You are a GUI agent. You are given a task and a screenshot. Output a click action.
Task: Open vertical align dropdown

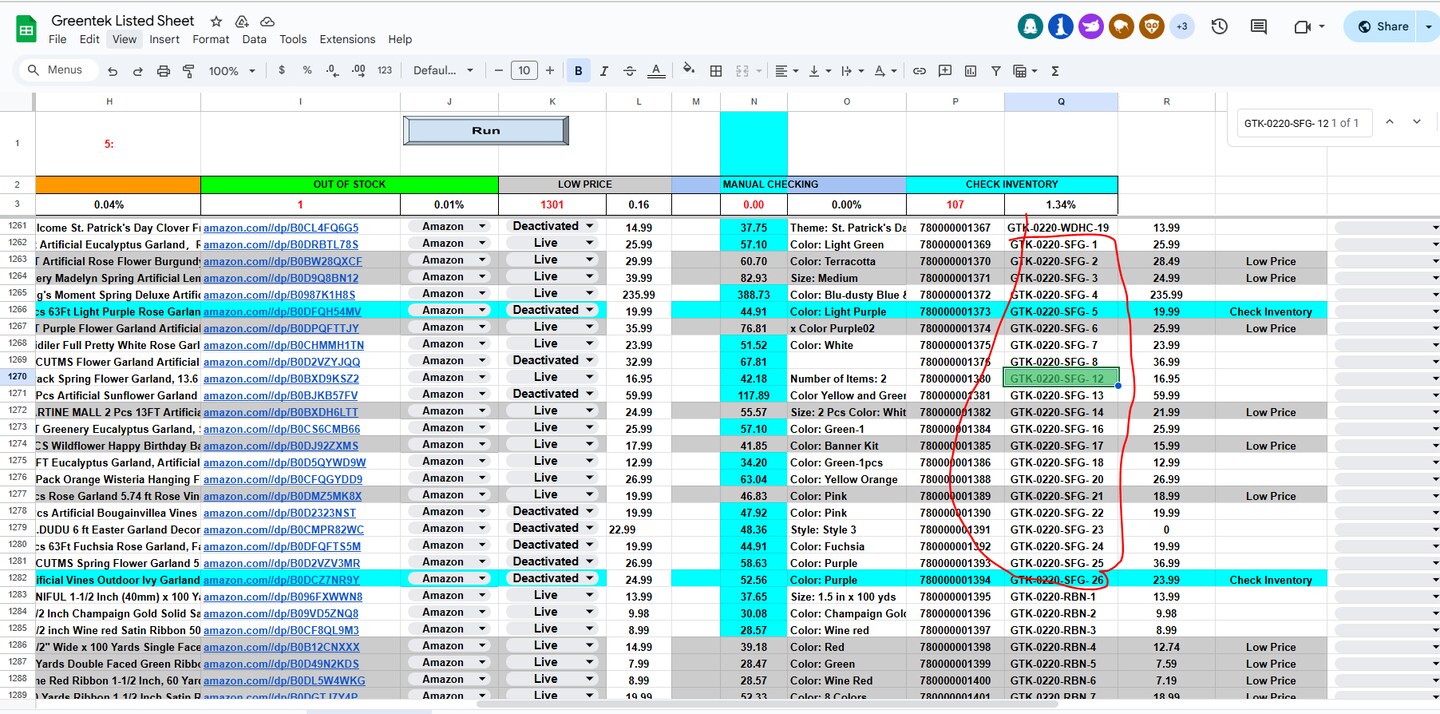[x=818, y=71]
